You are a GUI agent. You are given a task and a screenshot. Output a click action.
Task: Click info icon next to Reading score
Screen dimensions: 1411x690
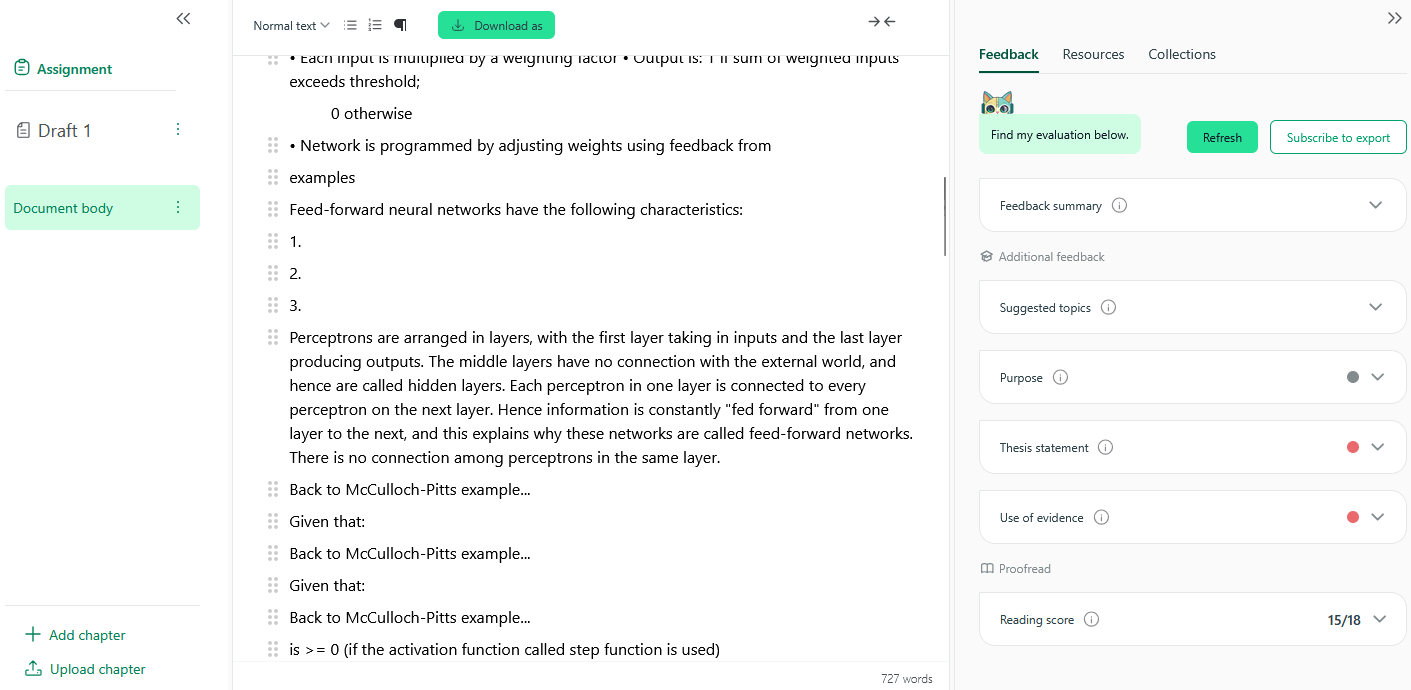click(1091, 620)
